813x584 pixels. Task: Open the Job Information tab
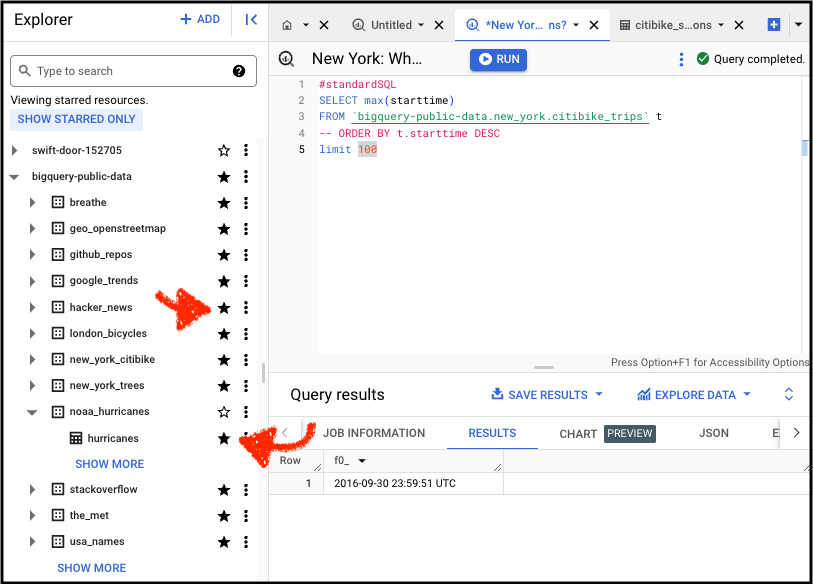click(x=374, y=433)
